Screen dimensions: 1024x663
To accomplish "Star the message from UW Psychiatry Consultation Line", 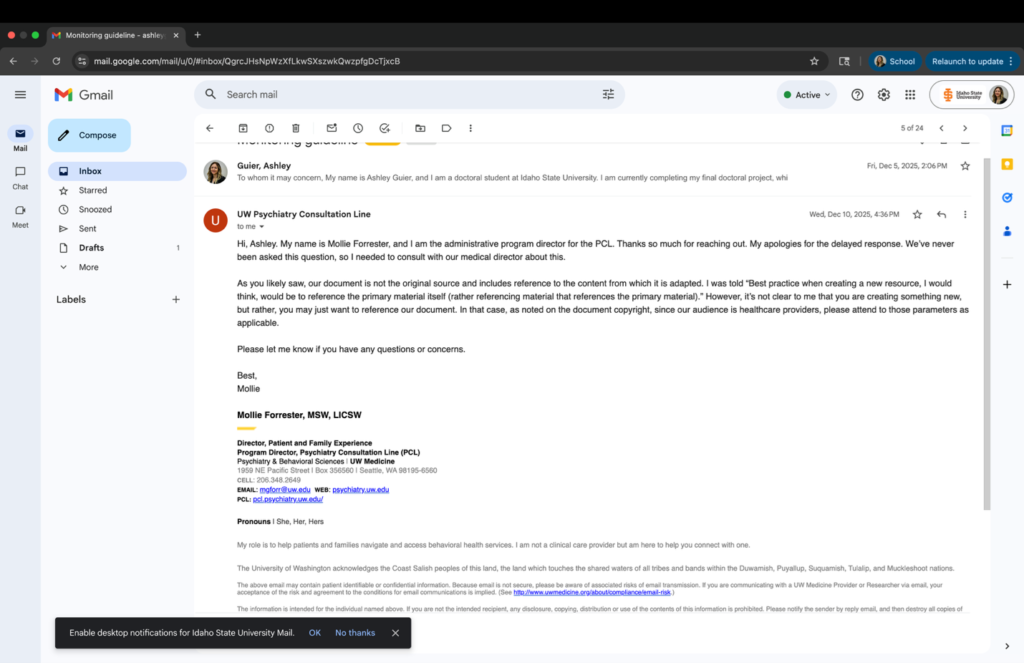I will 917,214.
